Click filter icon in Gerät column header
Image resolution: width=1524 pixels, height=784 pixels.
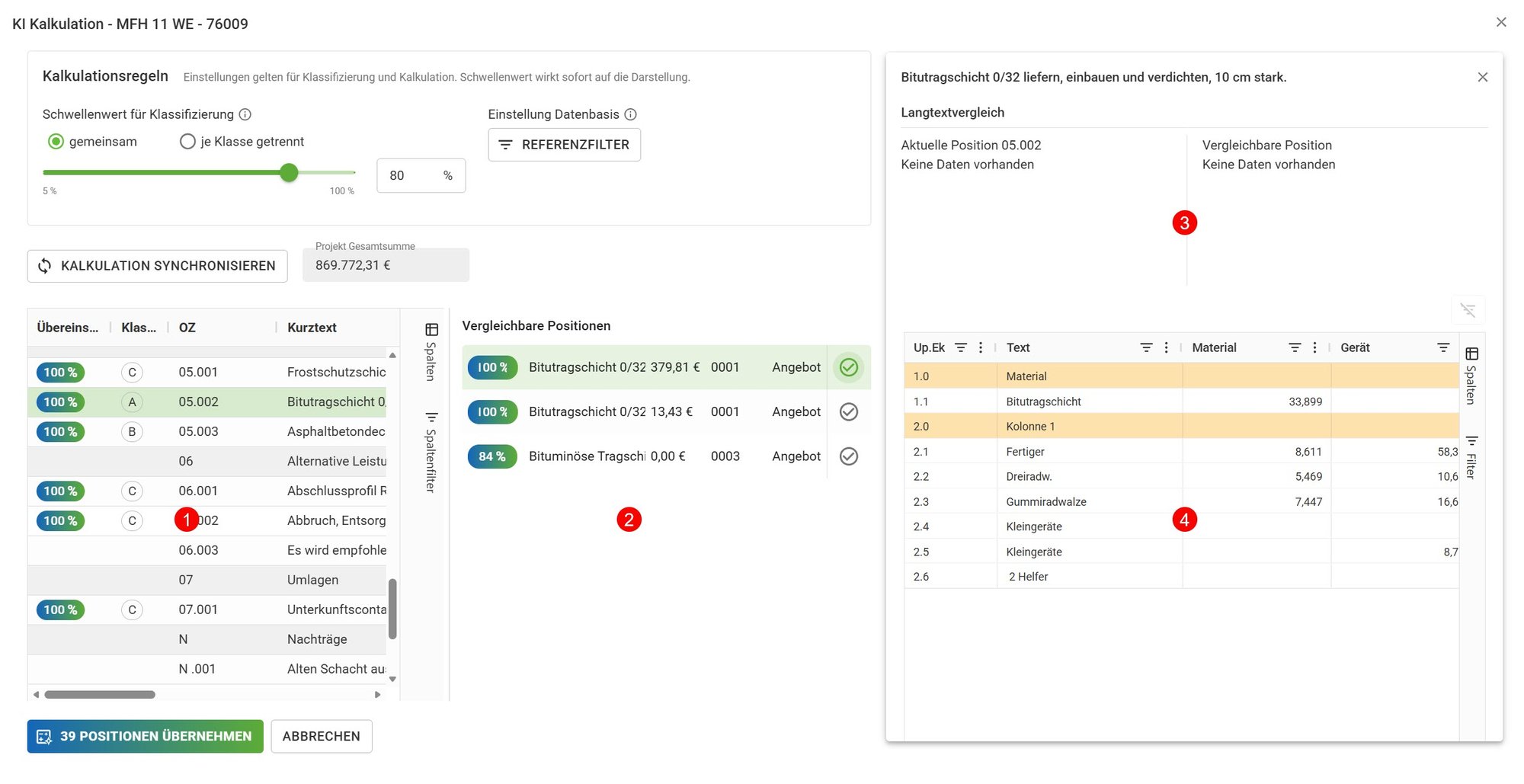coord(1443,347)
